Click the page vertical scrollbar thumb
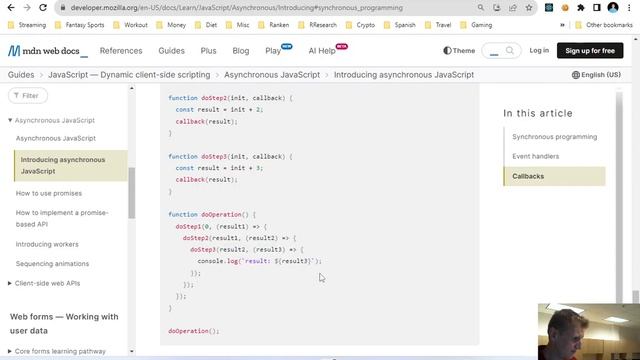The height and width of the screenshot is (360, 640). tap(636, 296)
